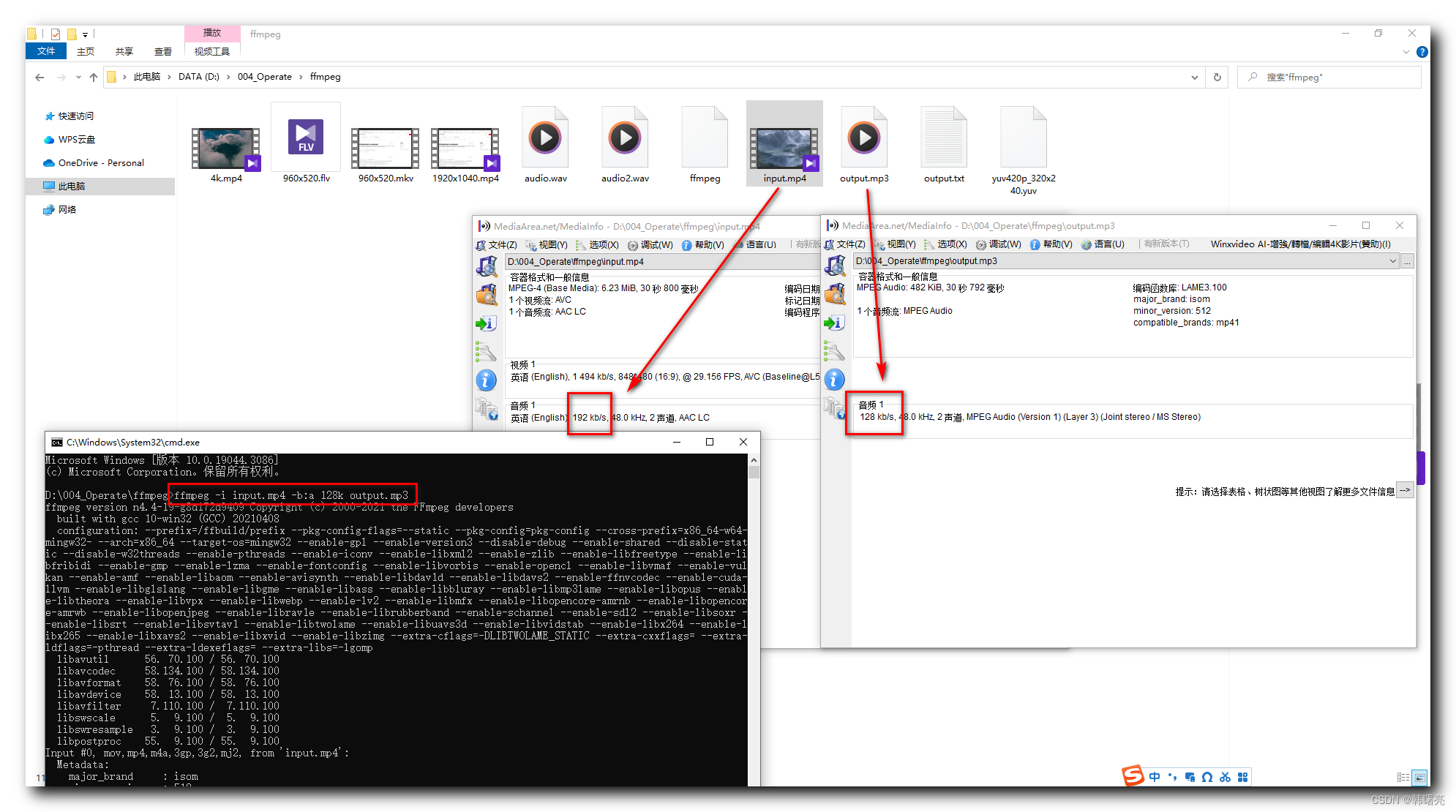Click export icon in input.mp4 MediaInfo sidebar
This screenshot has height=812, width=1456.
click(487, 323)
